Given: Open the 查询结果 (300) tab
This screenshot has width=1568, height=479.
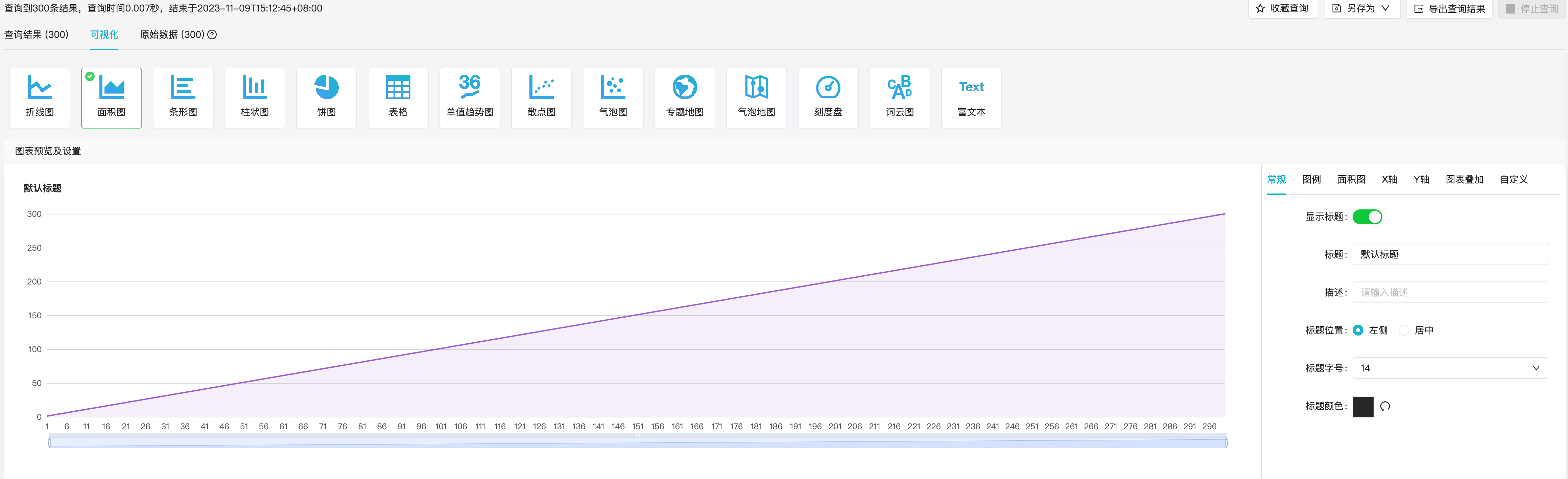Looking at the screenshot, I should point(37,35).
